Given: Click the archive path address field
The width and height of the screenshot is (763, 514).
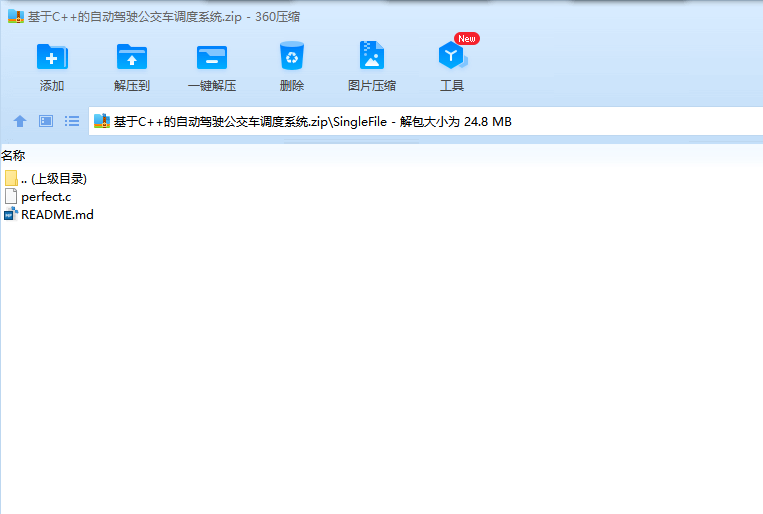Looking at the screenshot, I should (x=426, y=121).
